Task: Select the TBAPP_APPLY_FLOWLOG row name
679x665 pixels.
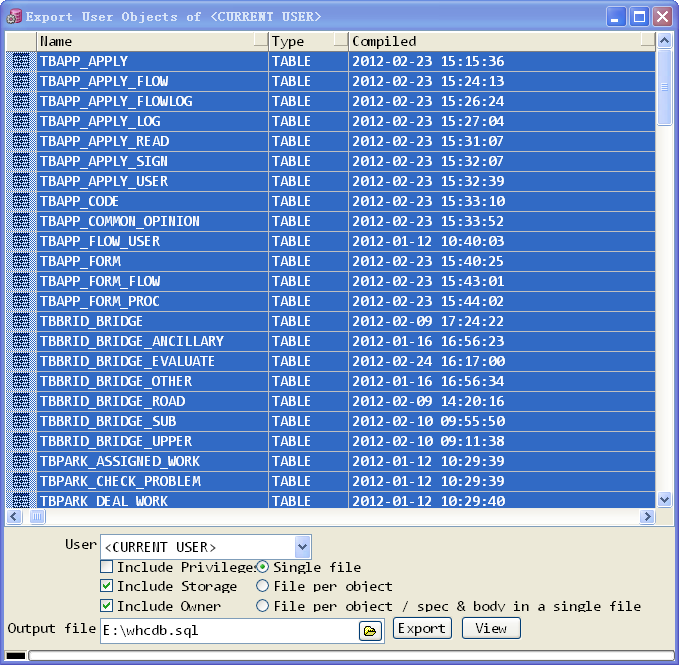Action: [x=116, y=101]
